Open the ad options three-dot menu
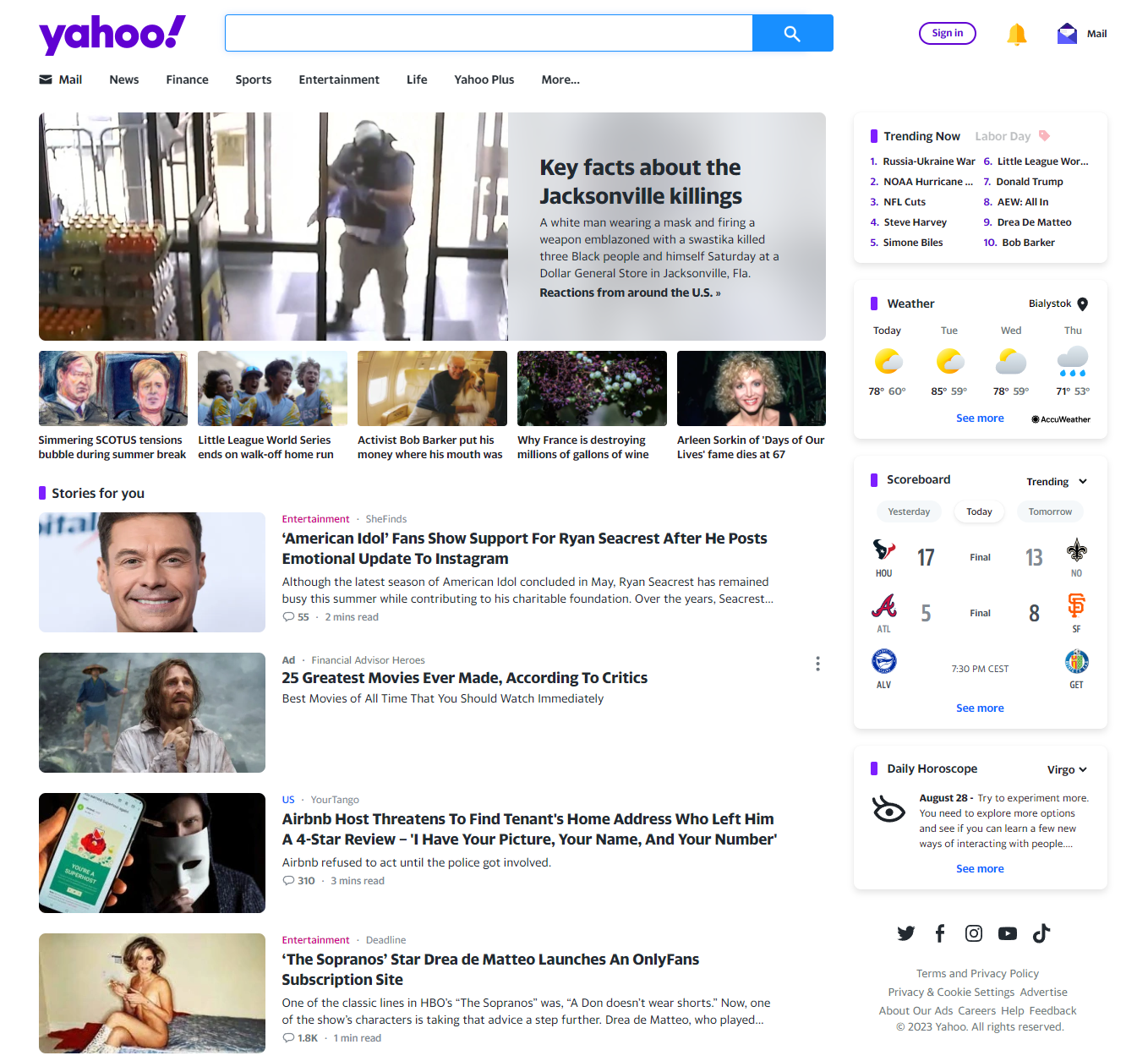The height and width of the screenshot is (1061, 1148). coord(817,664)
